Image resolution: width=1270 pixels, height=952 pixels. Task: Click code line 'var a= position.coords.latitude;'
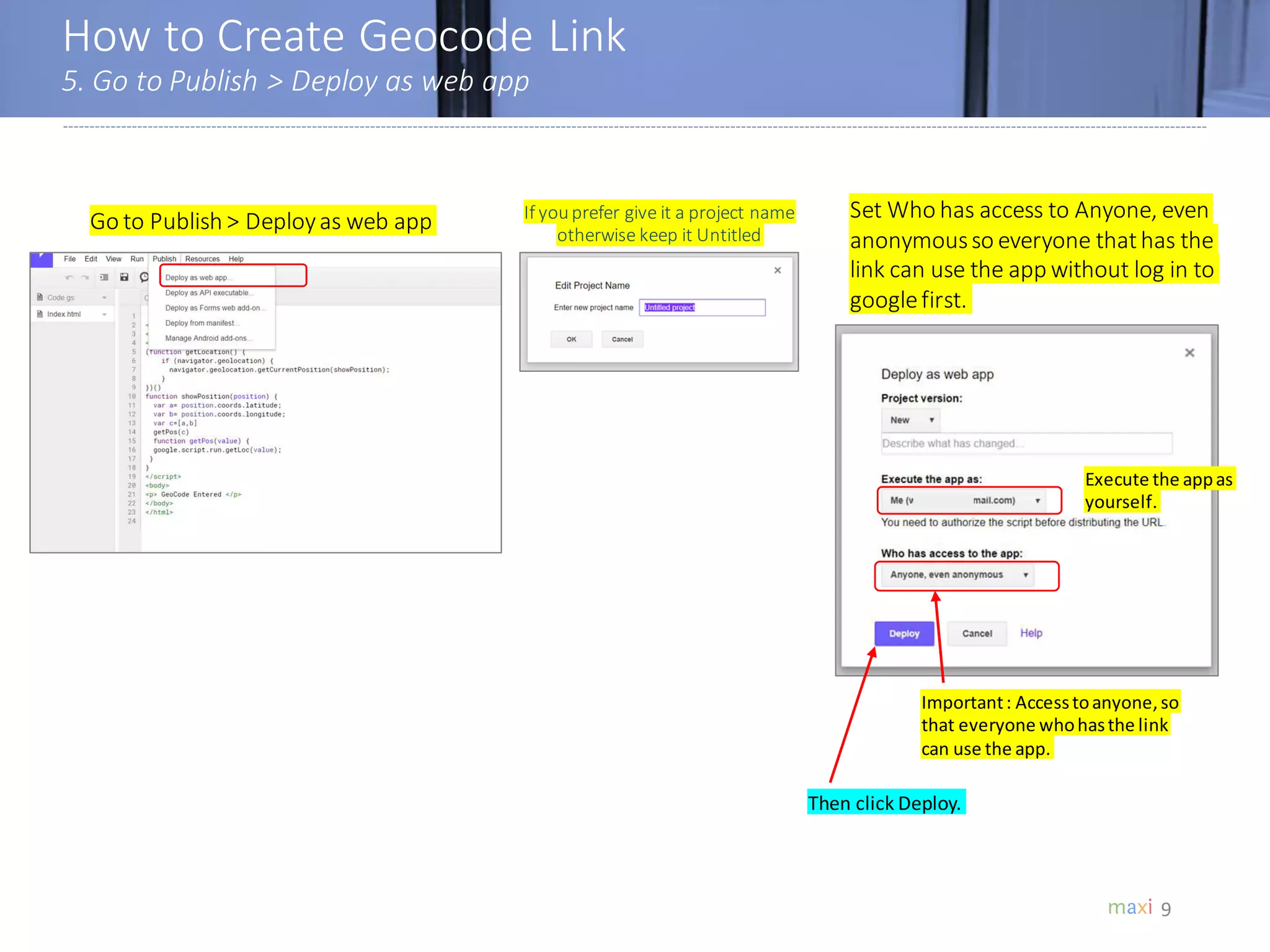[x=217, y=405]
